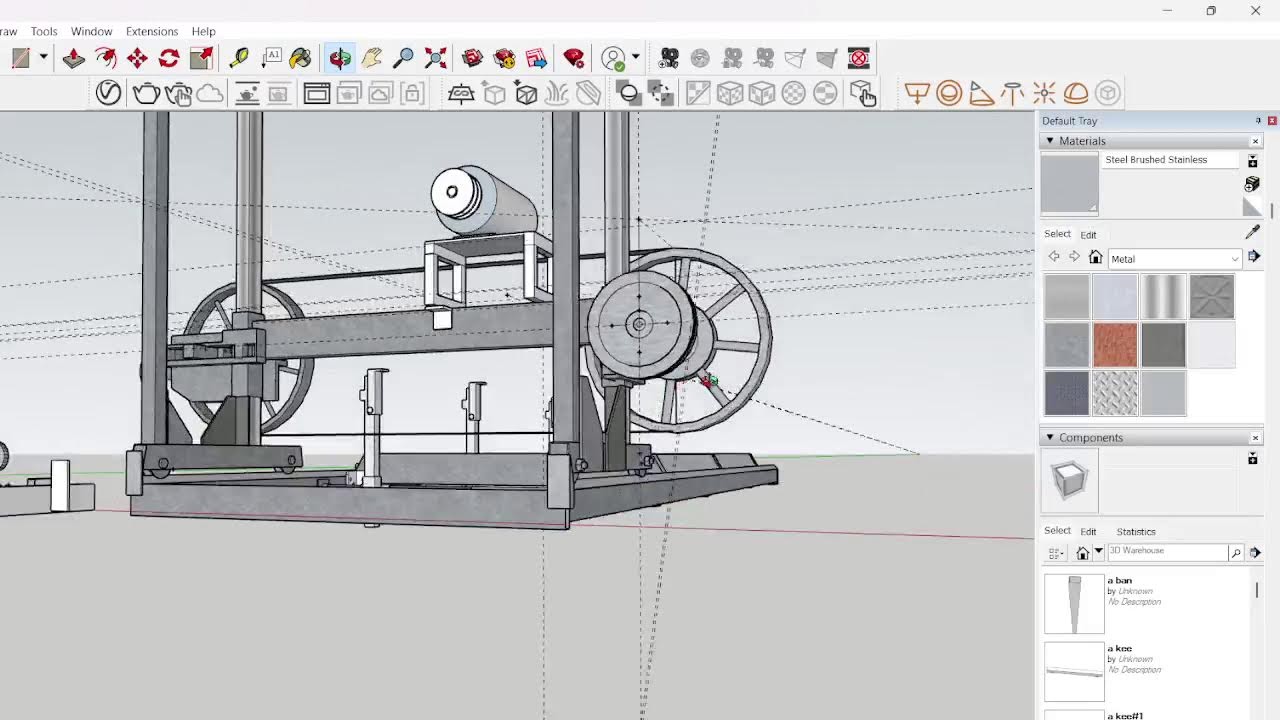Activate the Pan hand tool
Screen dimensions: 1280x720
[x=372, y=58]
